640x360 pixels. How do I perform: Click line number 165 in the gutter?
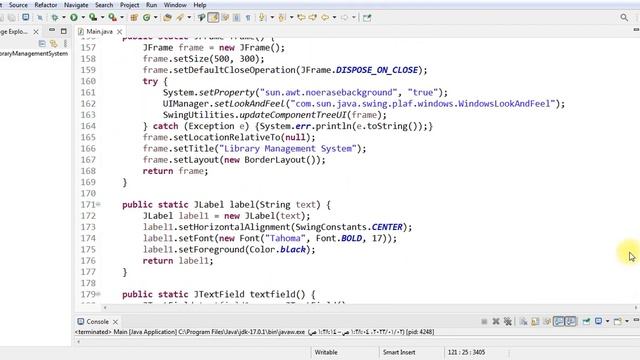point(88,137)
